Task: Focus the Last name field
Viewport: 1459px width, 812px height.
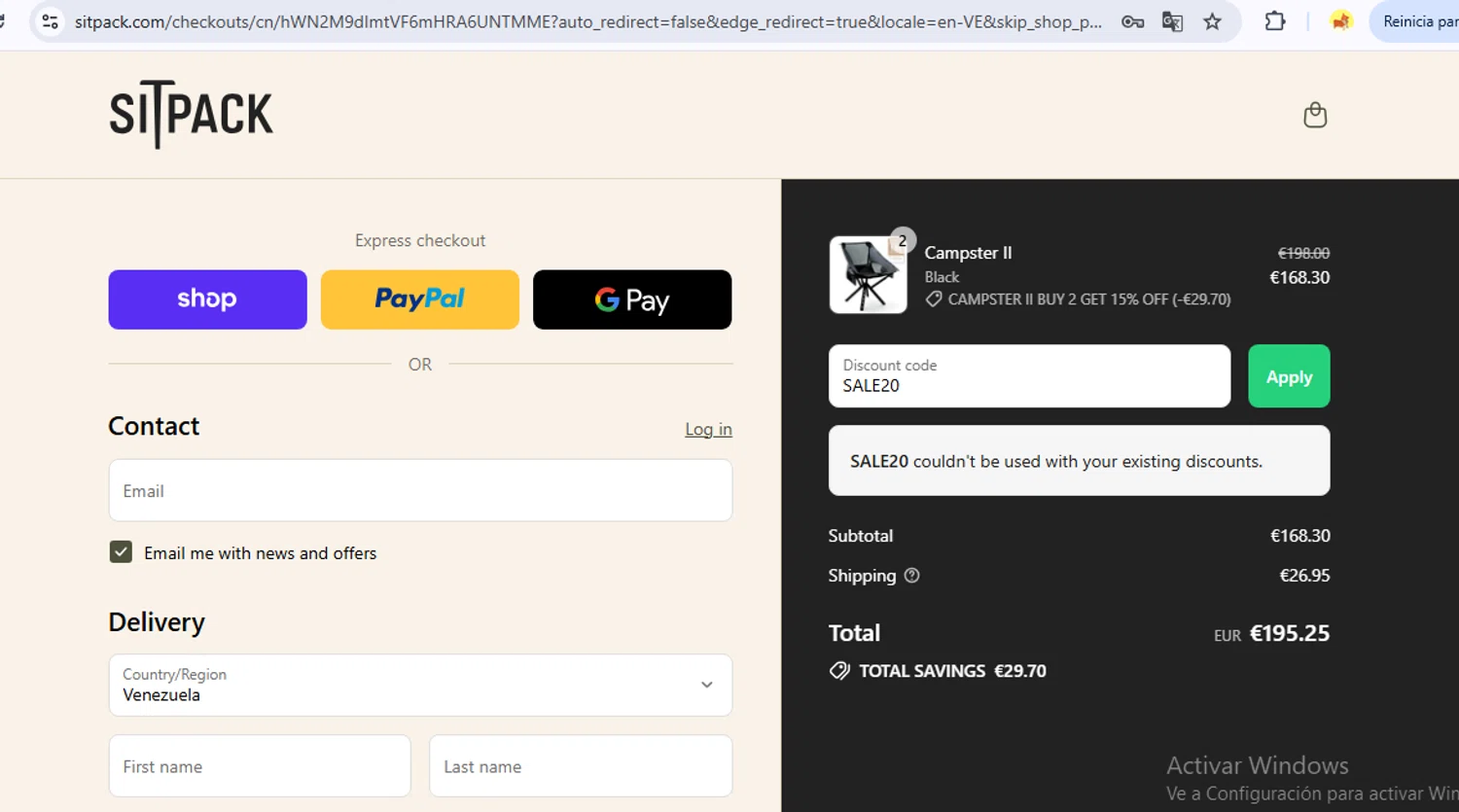Action: point(581,766)
